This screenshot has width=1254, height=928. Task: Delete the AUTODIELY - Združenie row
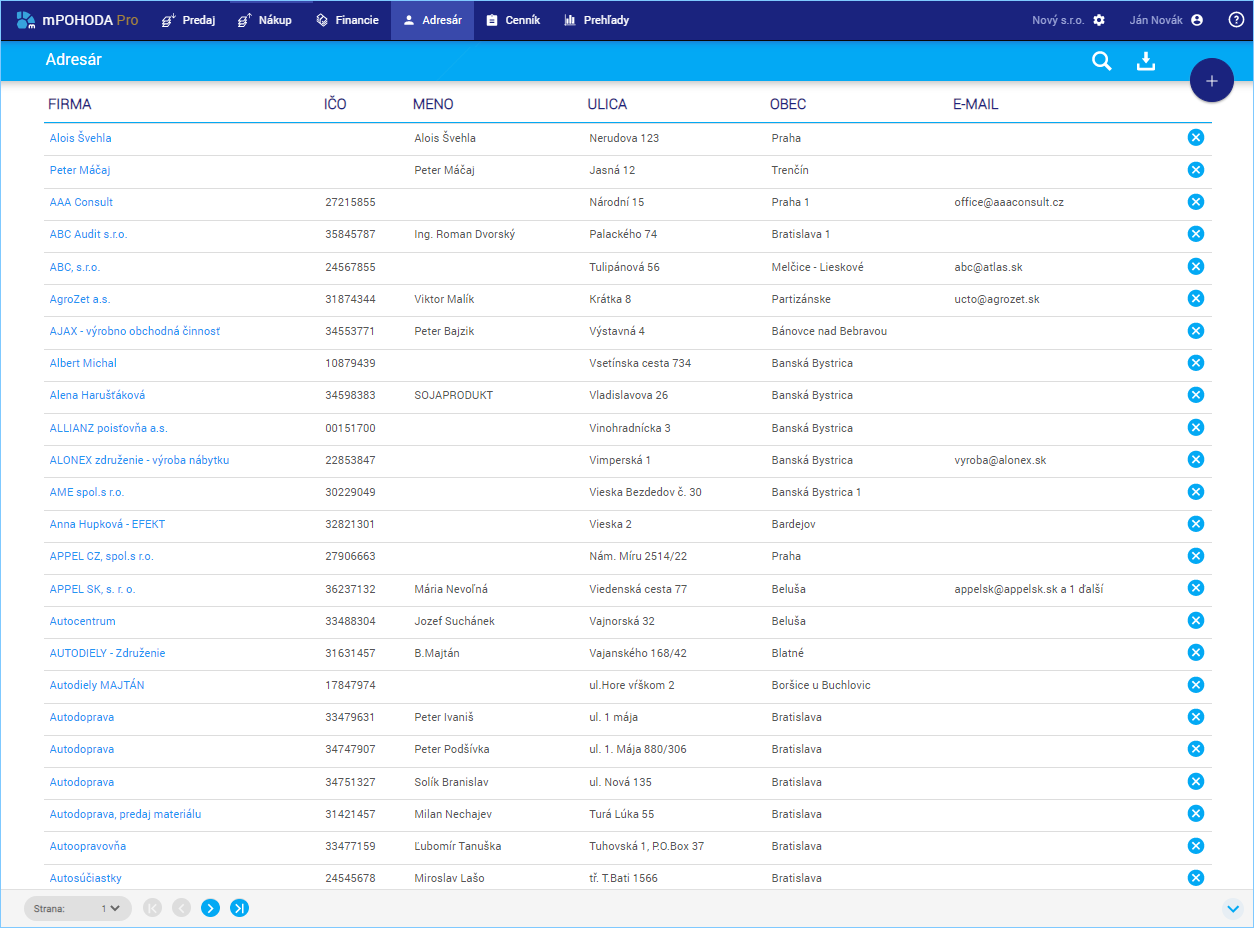pos(1195,653)
